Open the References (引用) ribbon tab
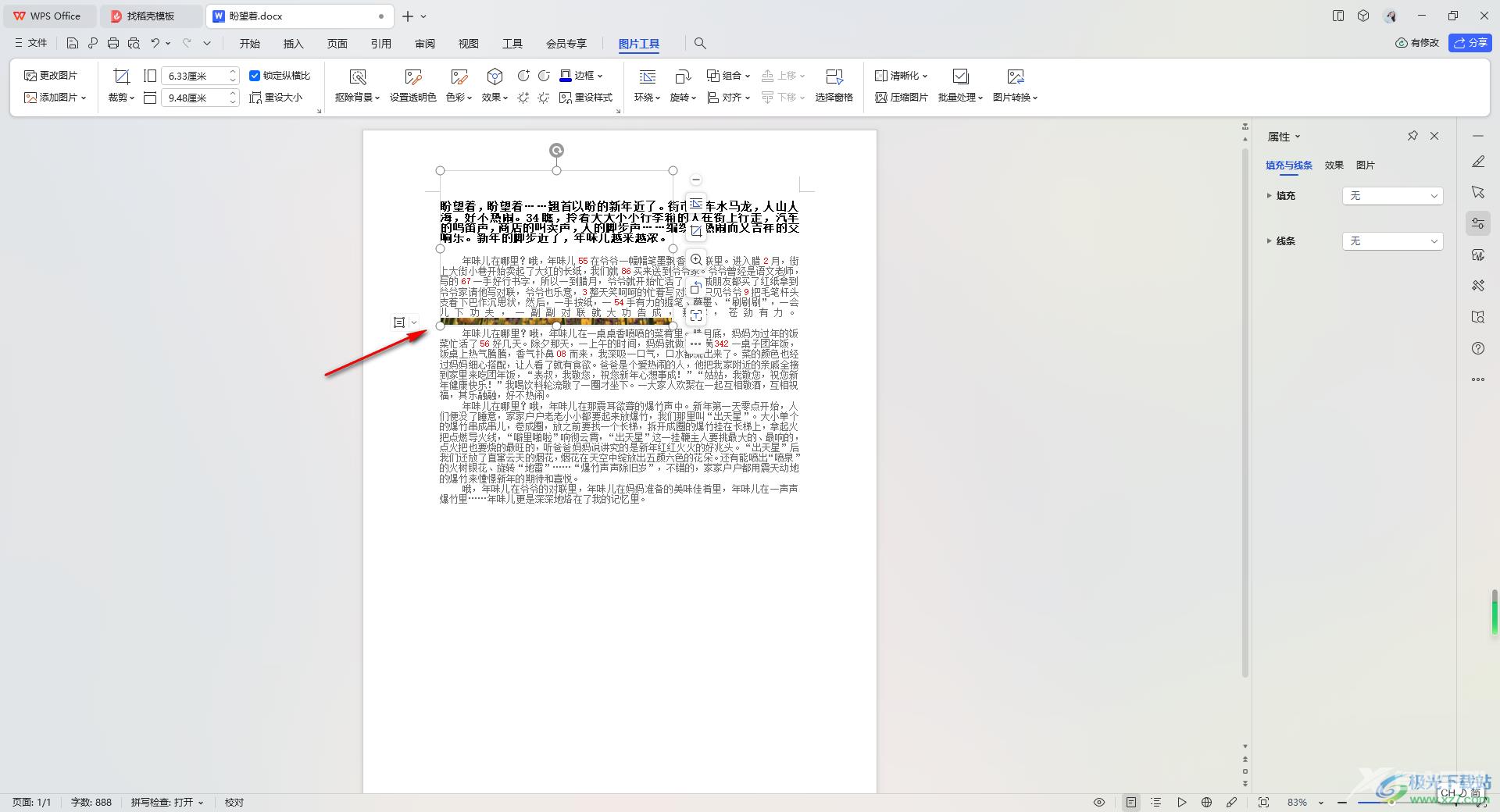1500x812 pixels. point(381,44)
